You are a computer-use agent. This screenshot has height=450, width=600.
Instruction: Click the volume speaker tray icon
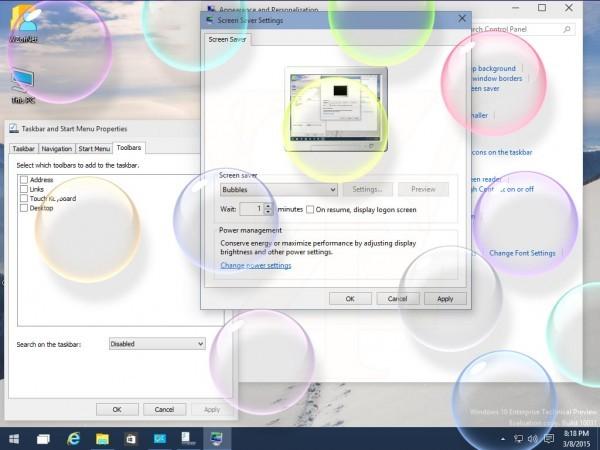[x=533, y=439]
